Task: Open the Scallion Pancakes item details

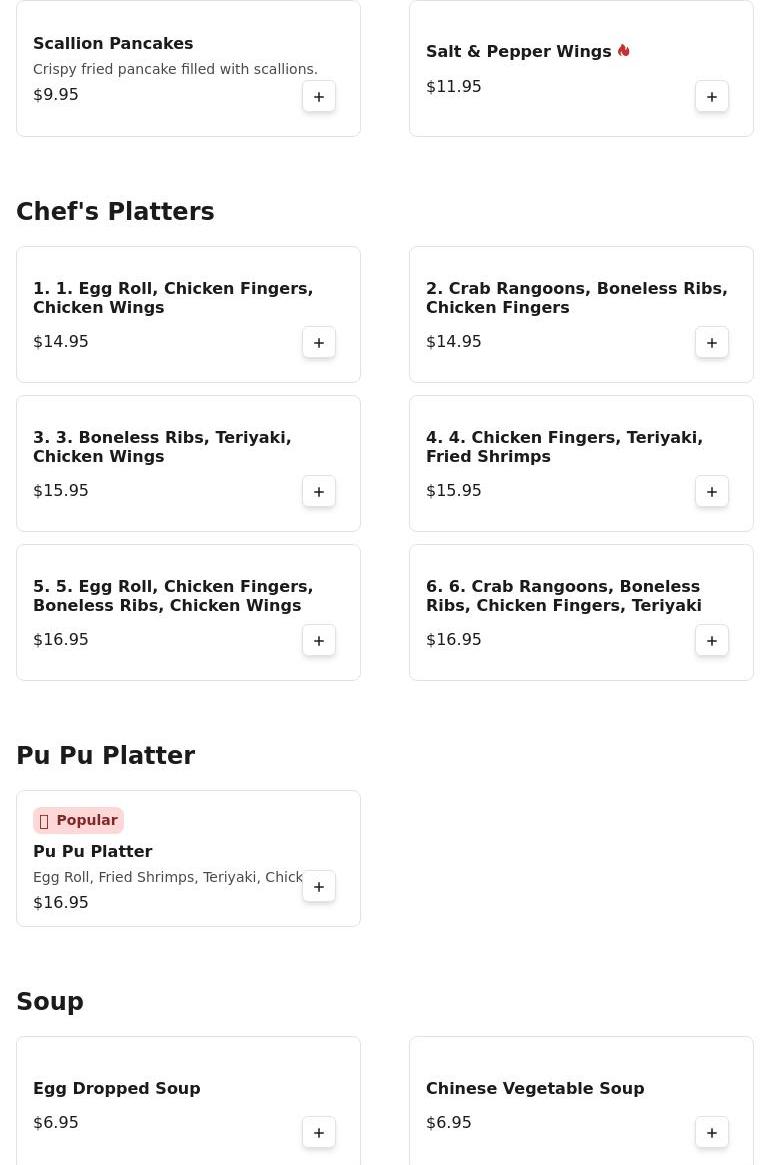Action: tap(113, 43)
